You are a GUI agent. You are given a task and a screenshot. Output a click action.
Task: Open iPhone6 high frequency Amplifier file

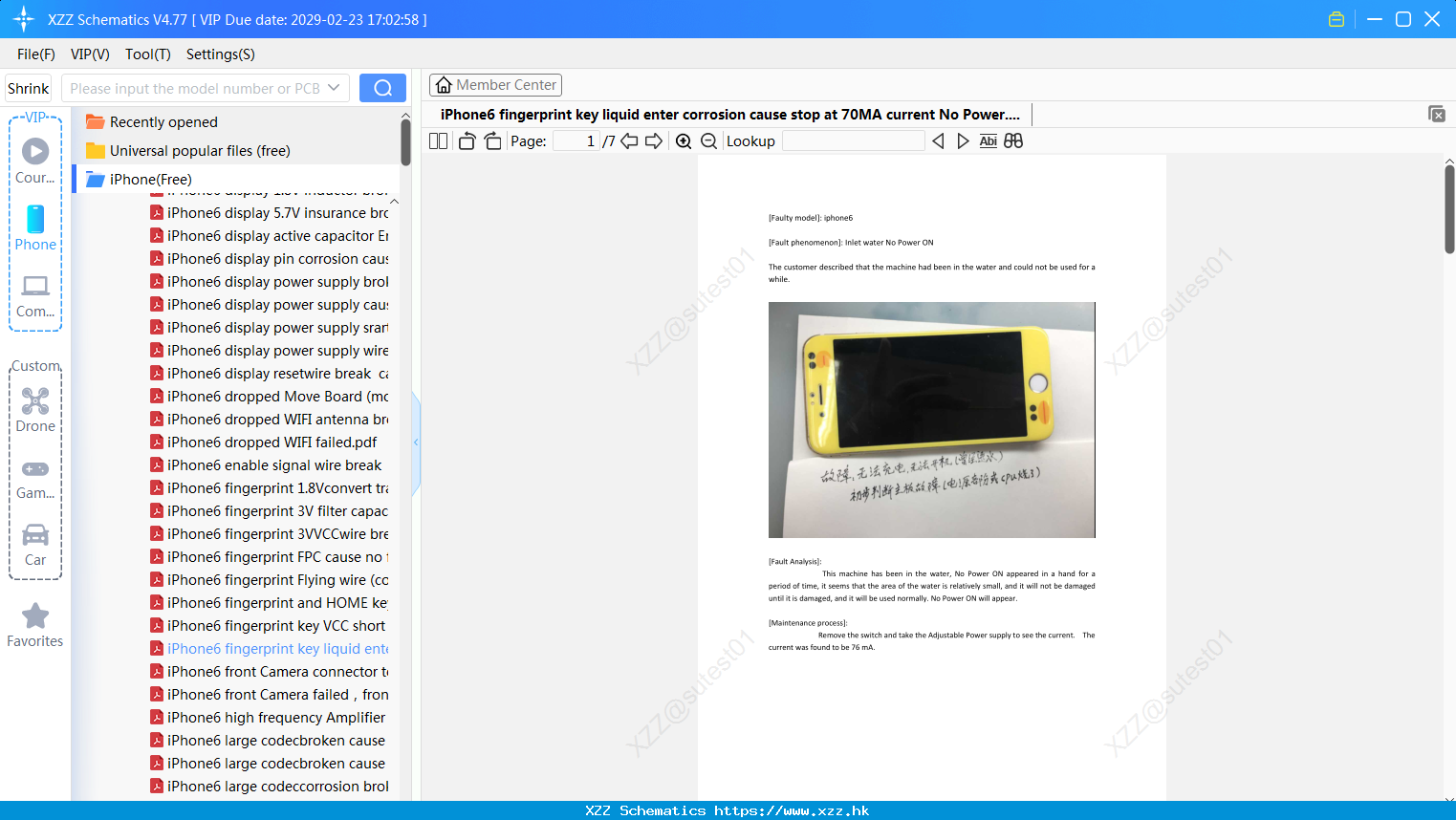(269, 718)
